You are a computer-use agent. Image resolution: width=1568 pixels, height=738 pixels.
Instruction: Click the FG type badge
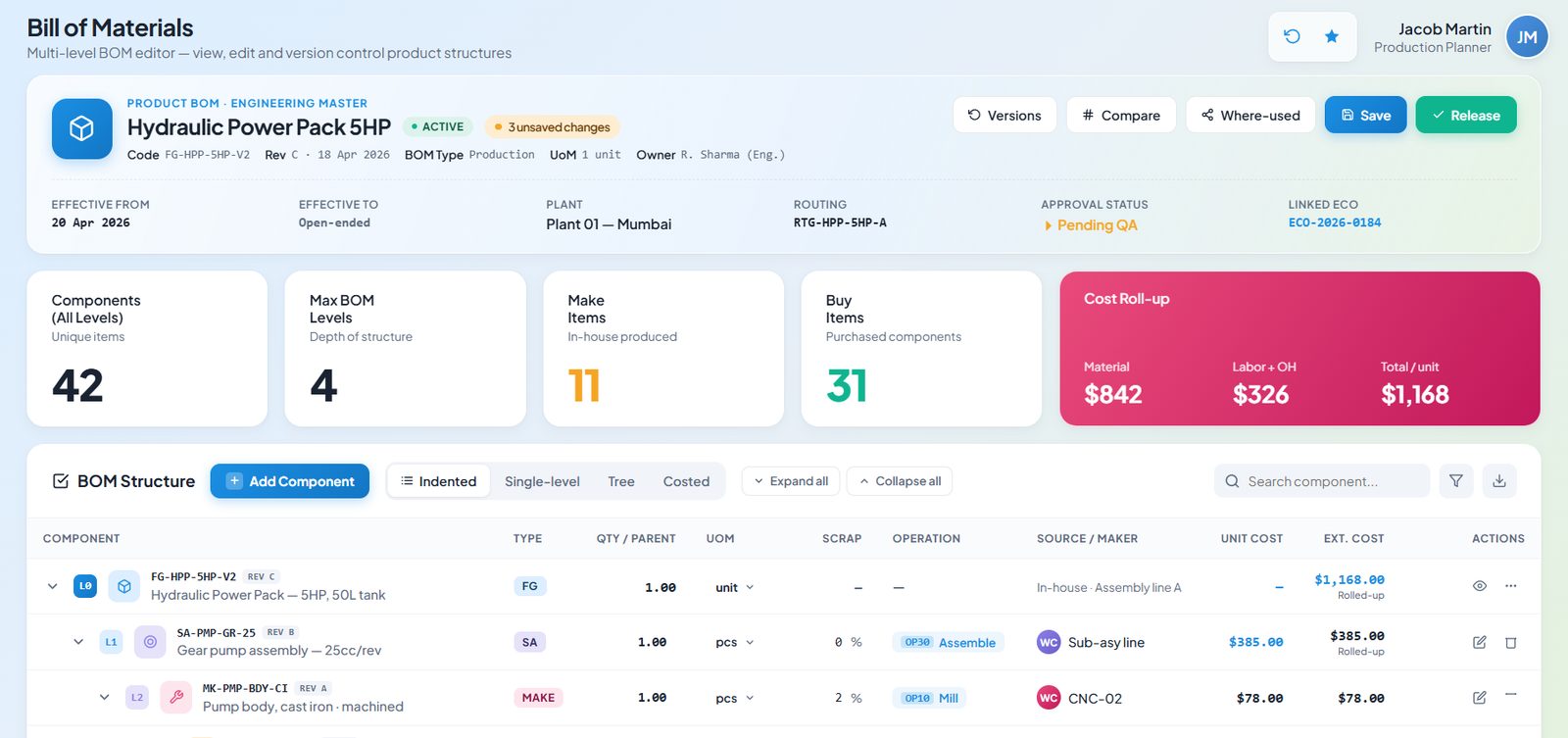tap(530, 586)
